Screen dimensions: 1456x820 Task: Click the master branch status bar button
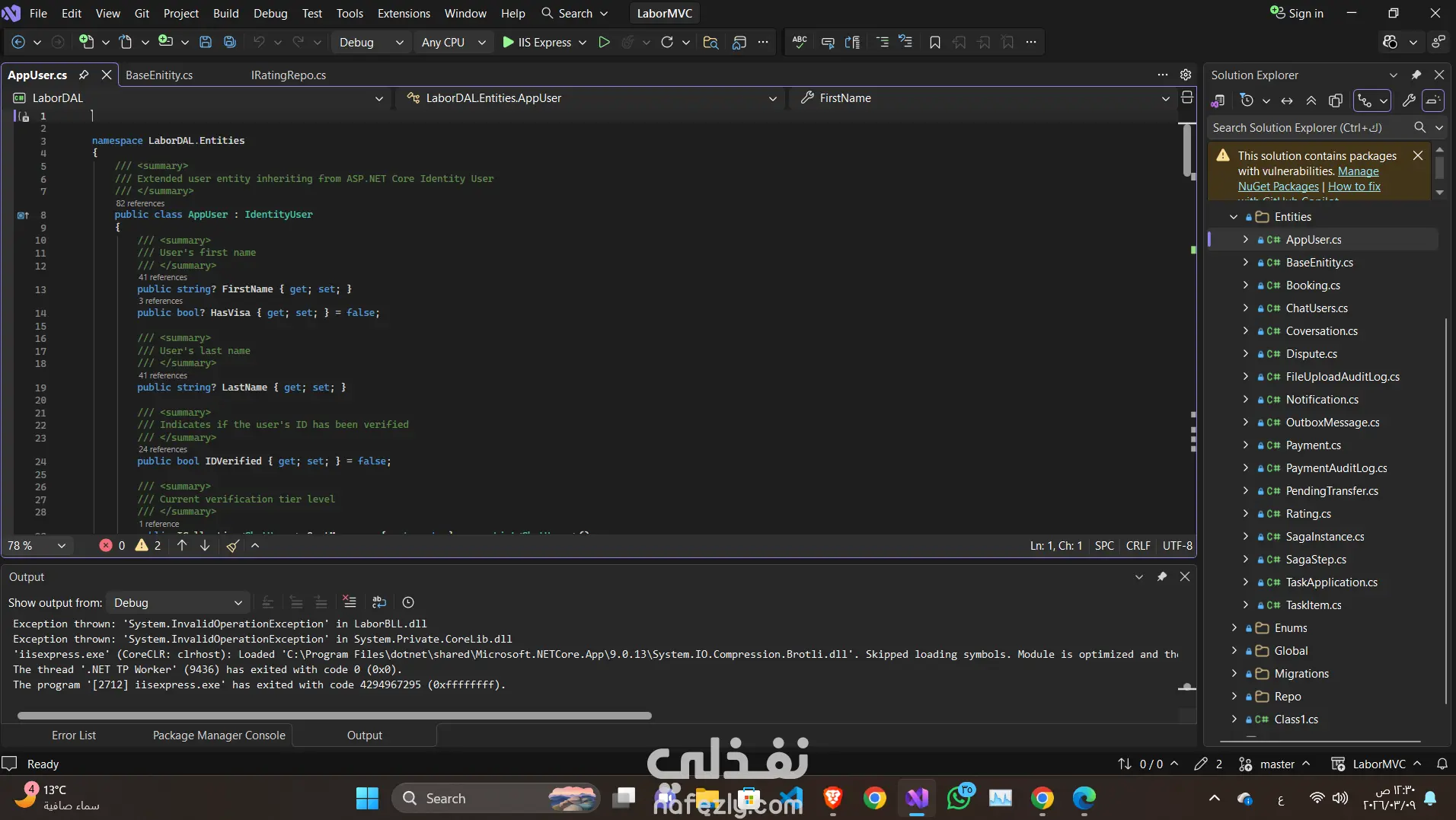pyautogui.click(x=1275, y=764)
